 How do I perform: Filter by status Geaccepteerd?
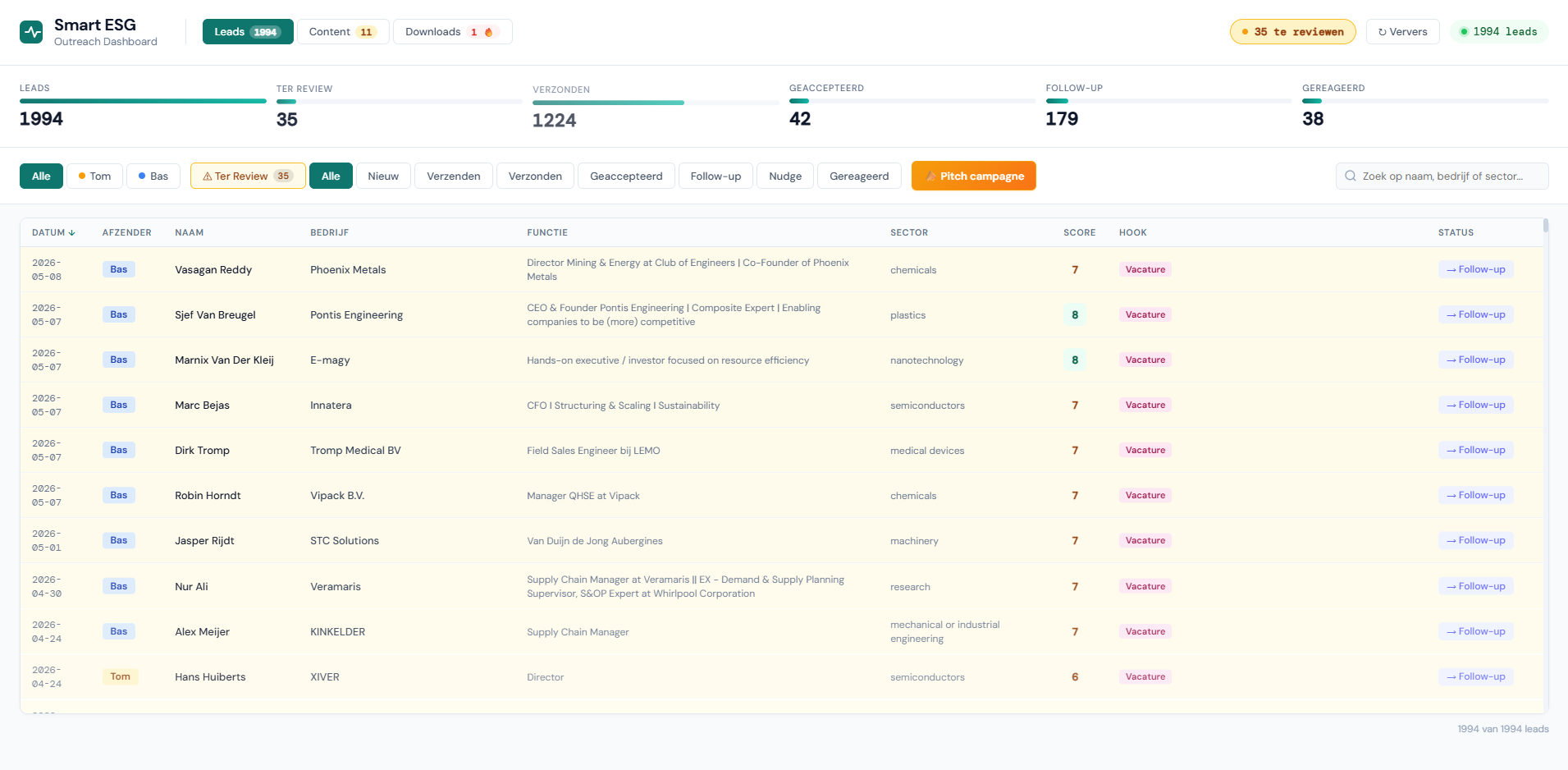tap(626, 176)
